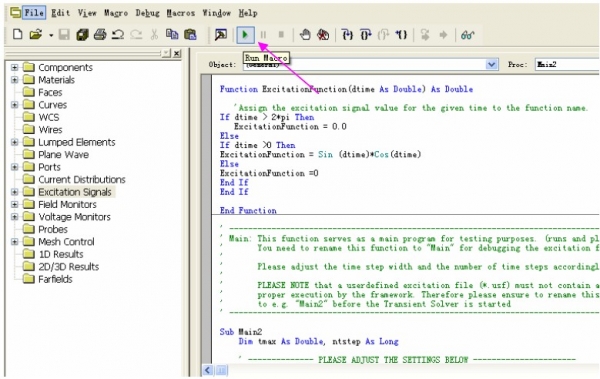The image size is (600, 379).
Task: Select the Excitation Signals folder label
Action: tap(75, 192)
